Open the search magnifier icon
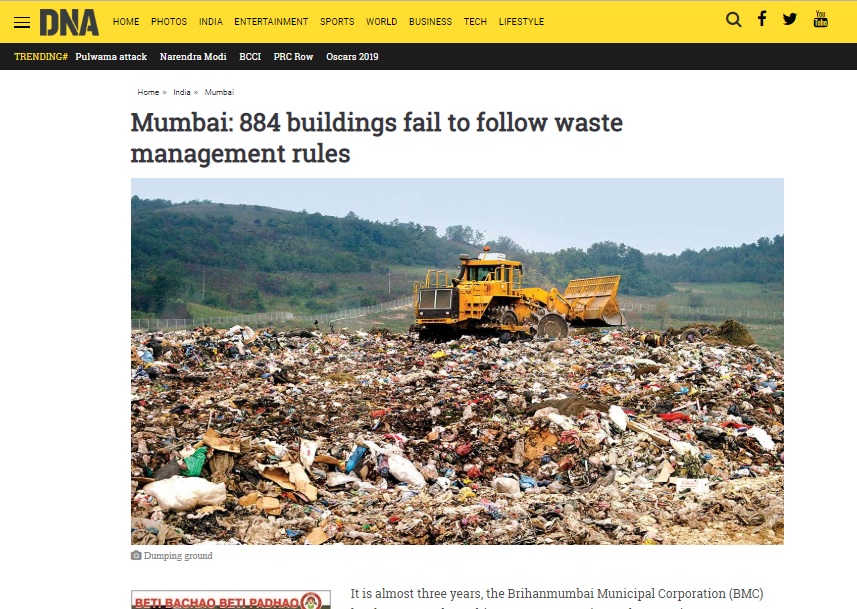 coord(733,20)
